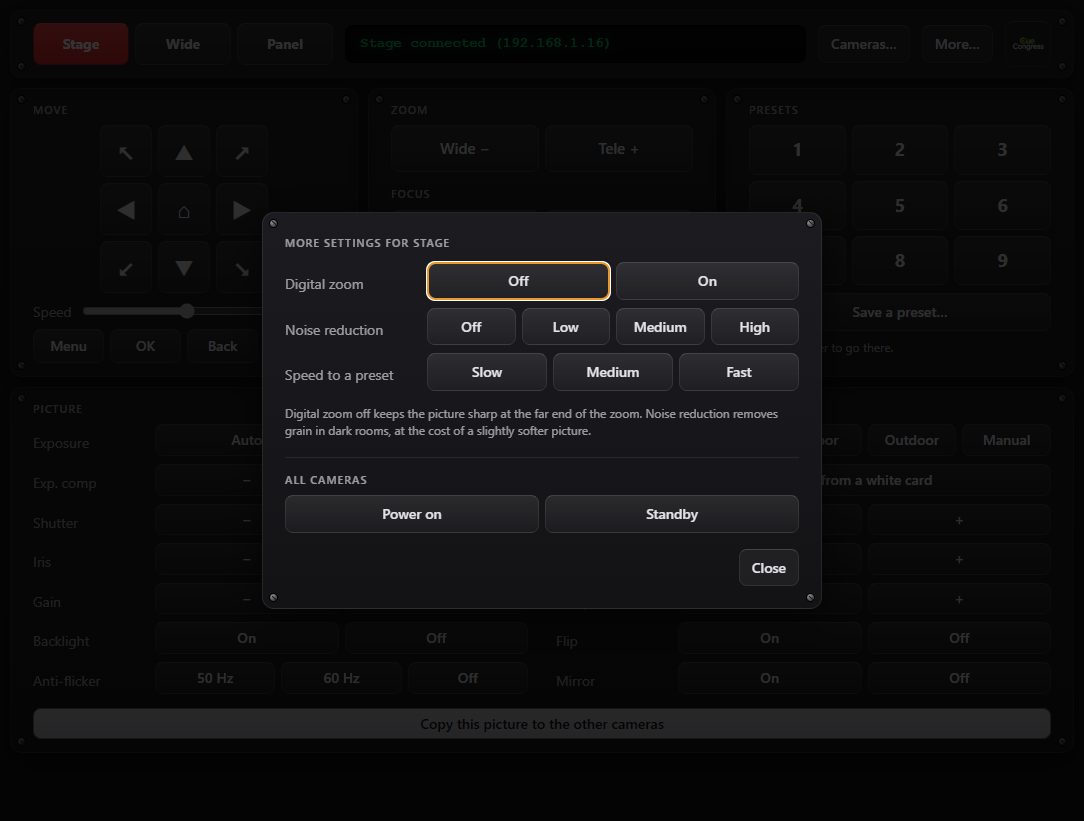The height and width of the screenshot is (821, 1084).
Task: Zoom in with Tele + button
Action: 619,149
